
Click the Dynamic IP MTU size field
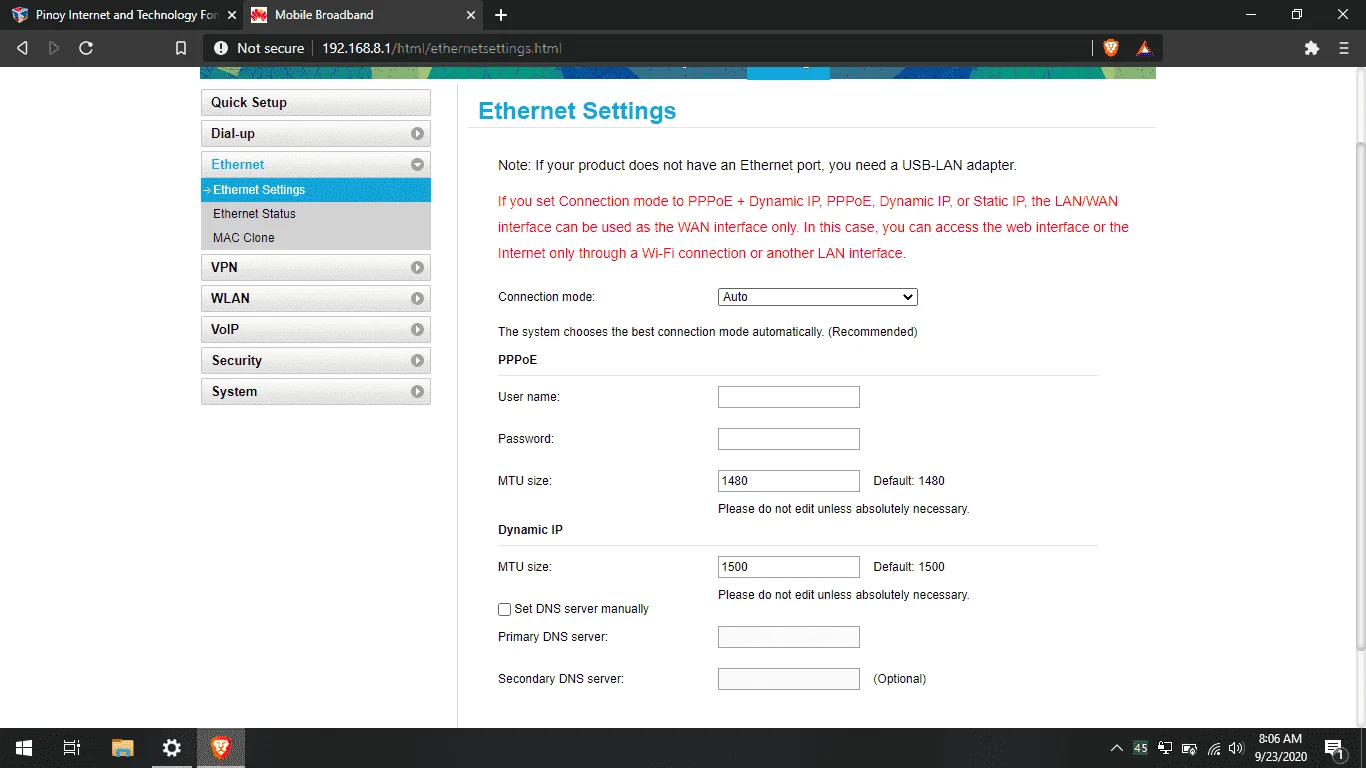(789, 567)
